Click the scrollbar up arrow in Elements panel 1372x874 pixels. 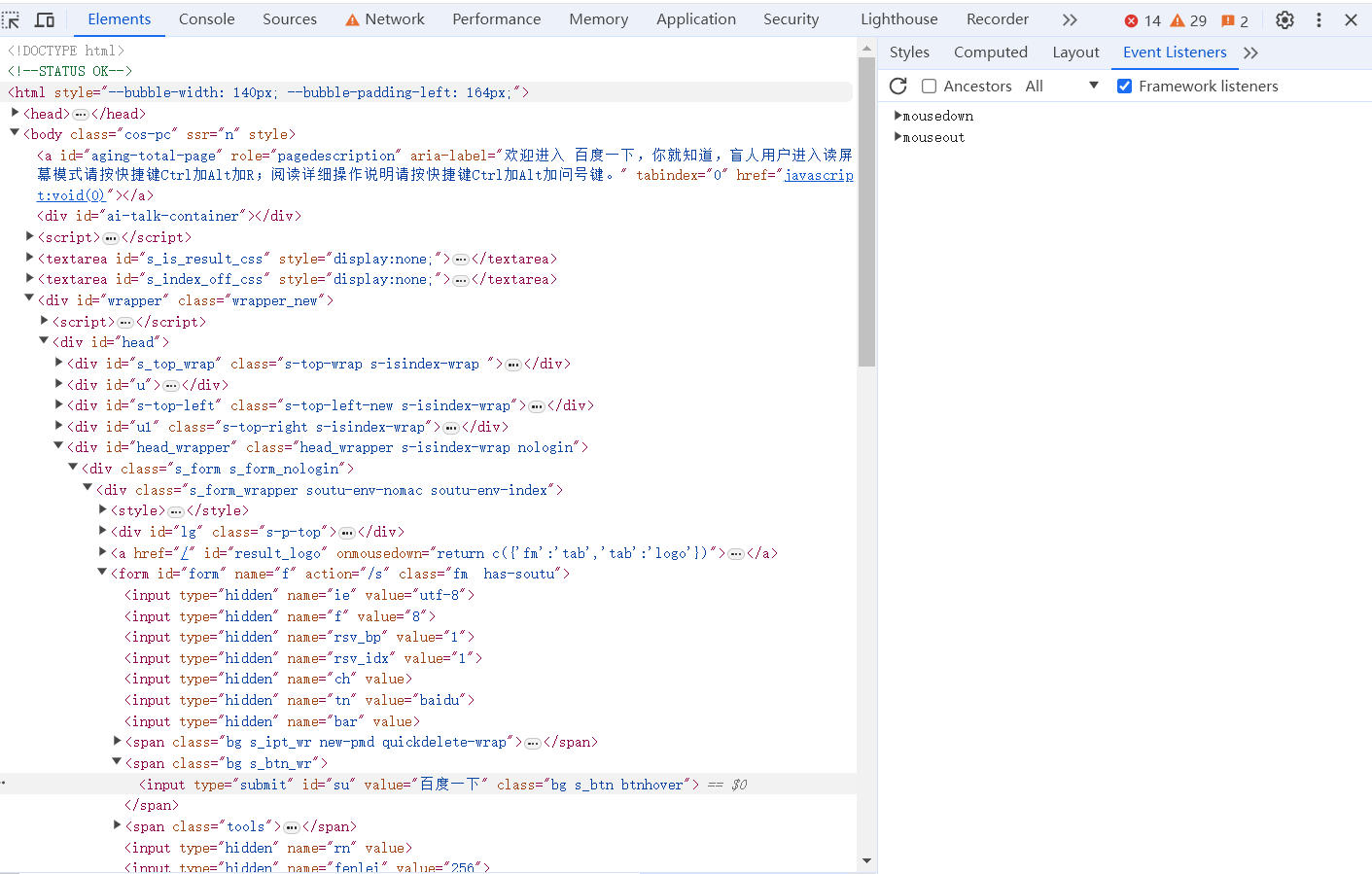[866, 47]
